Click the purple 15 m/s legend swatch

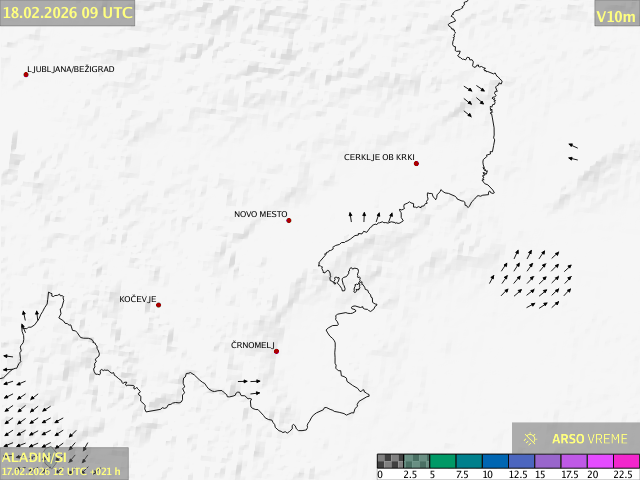(x=546, y=461)
